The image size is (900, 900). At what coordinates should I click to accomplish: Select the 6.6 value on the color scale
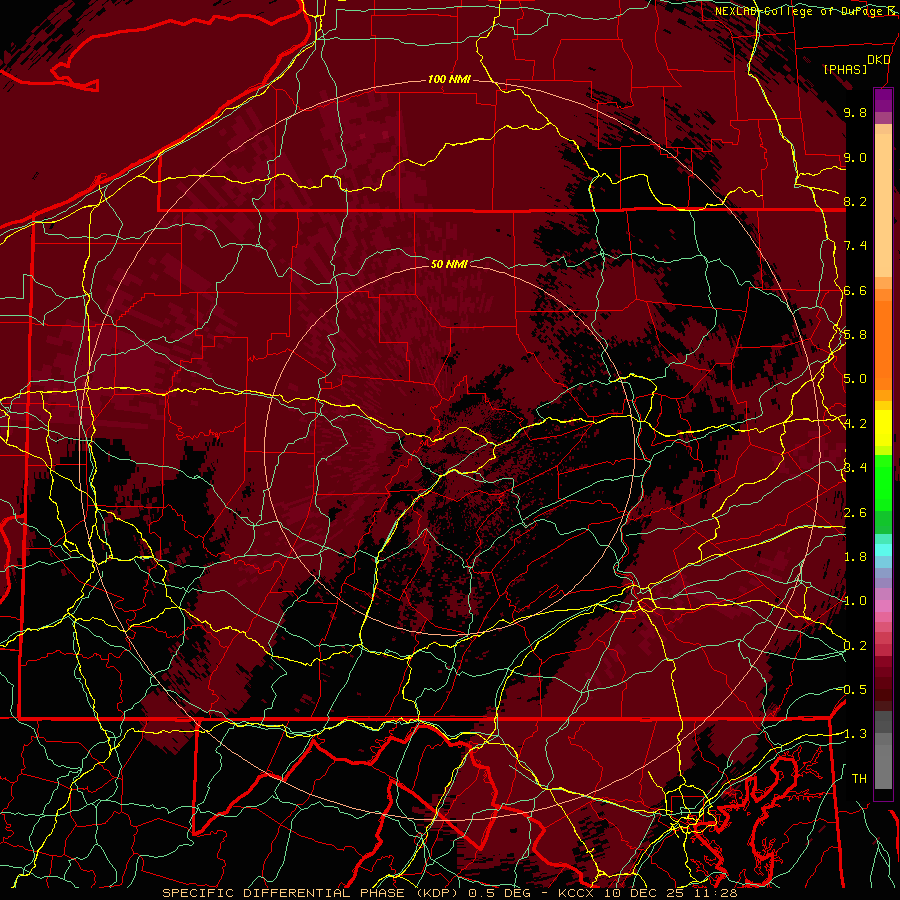(855, 291)
